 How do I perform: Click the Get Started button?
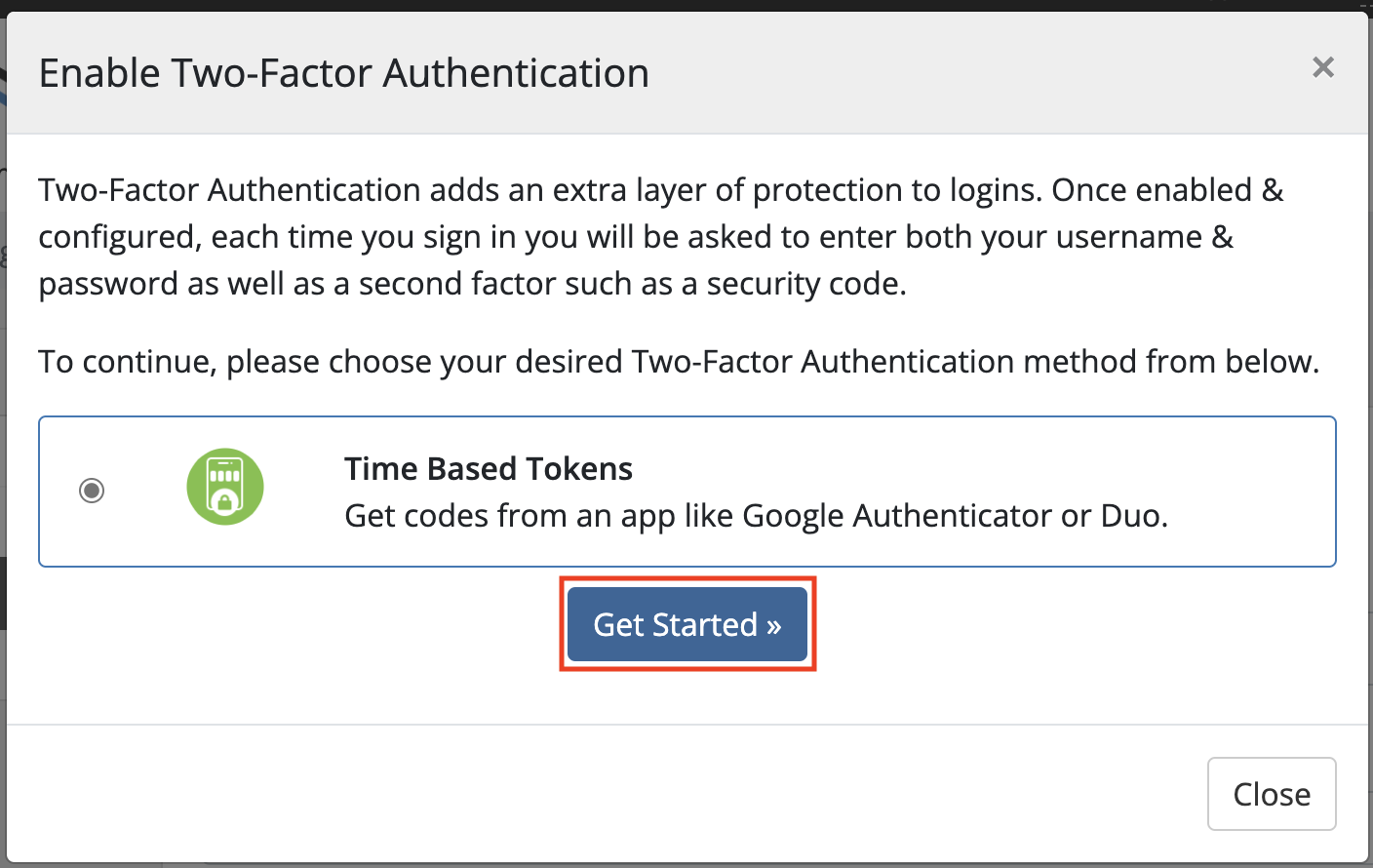point(687,624)
